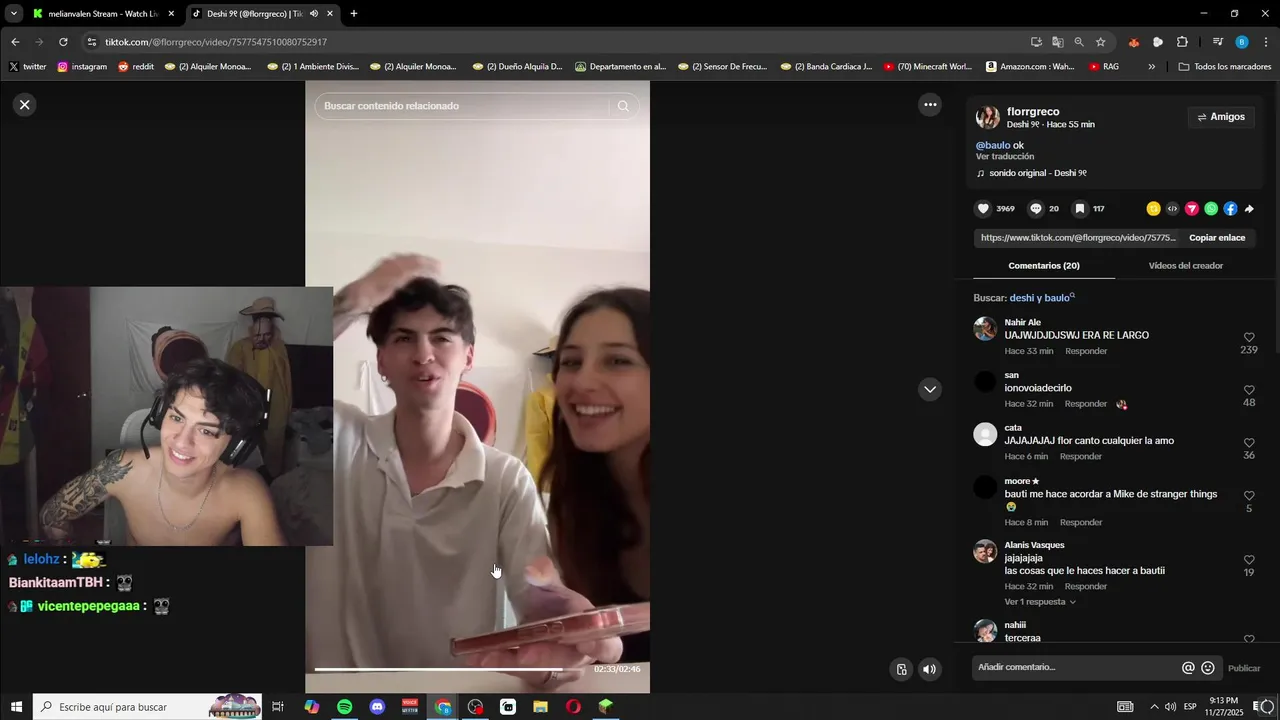This screenshot has height=720, width=1280.
Task: Reply to Nahir Ale's comment
Action: (x=1086, y=351)
